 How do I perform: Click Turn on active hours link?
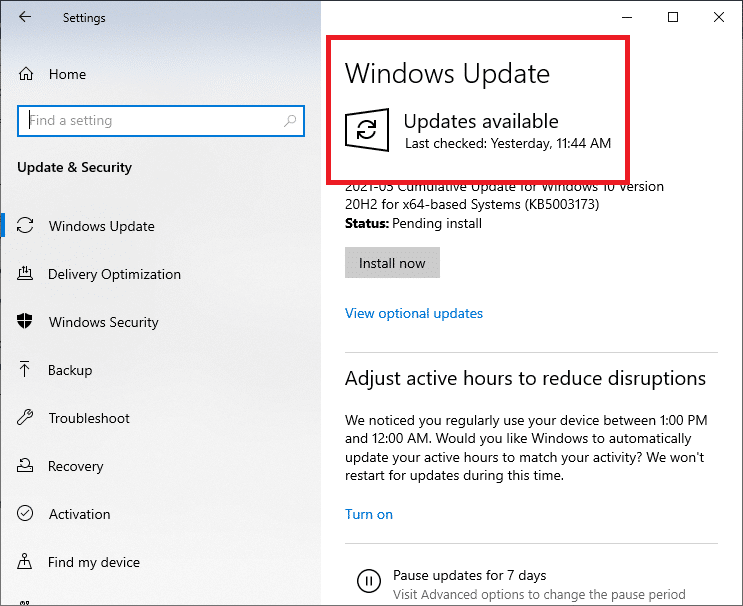click(368, 514)
